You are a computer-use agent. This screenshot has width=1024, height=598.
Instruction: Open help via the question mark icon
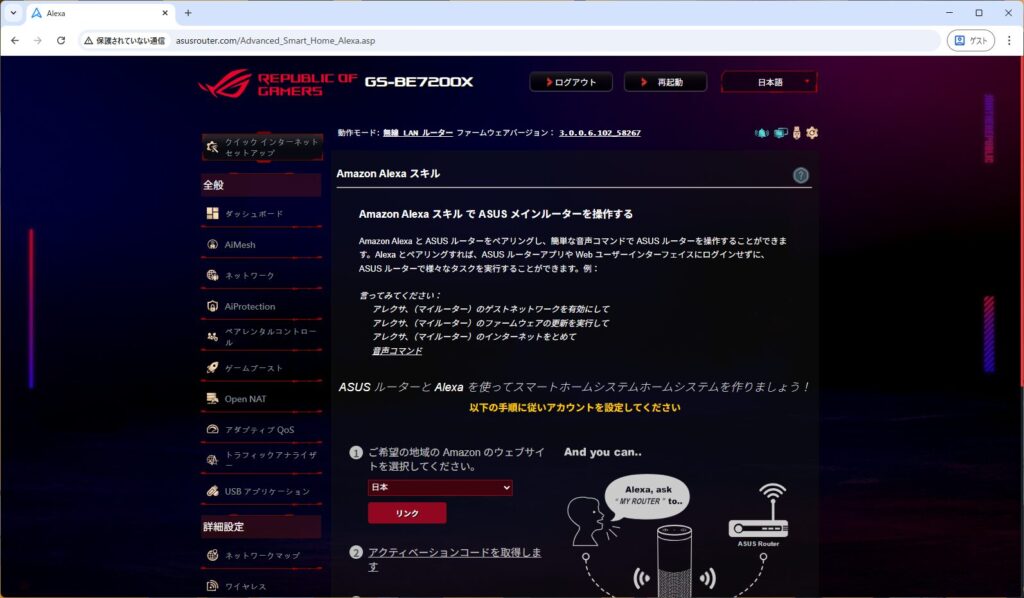801,175
